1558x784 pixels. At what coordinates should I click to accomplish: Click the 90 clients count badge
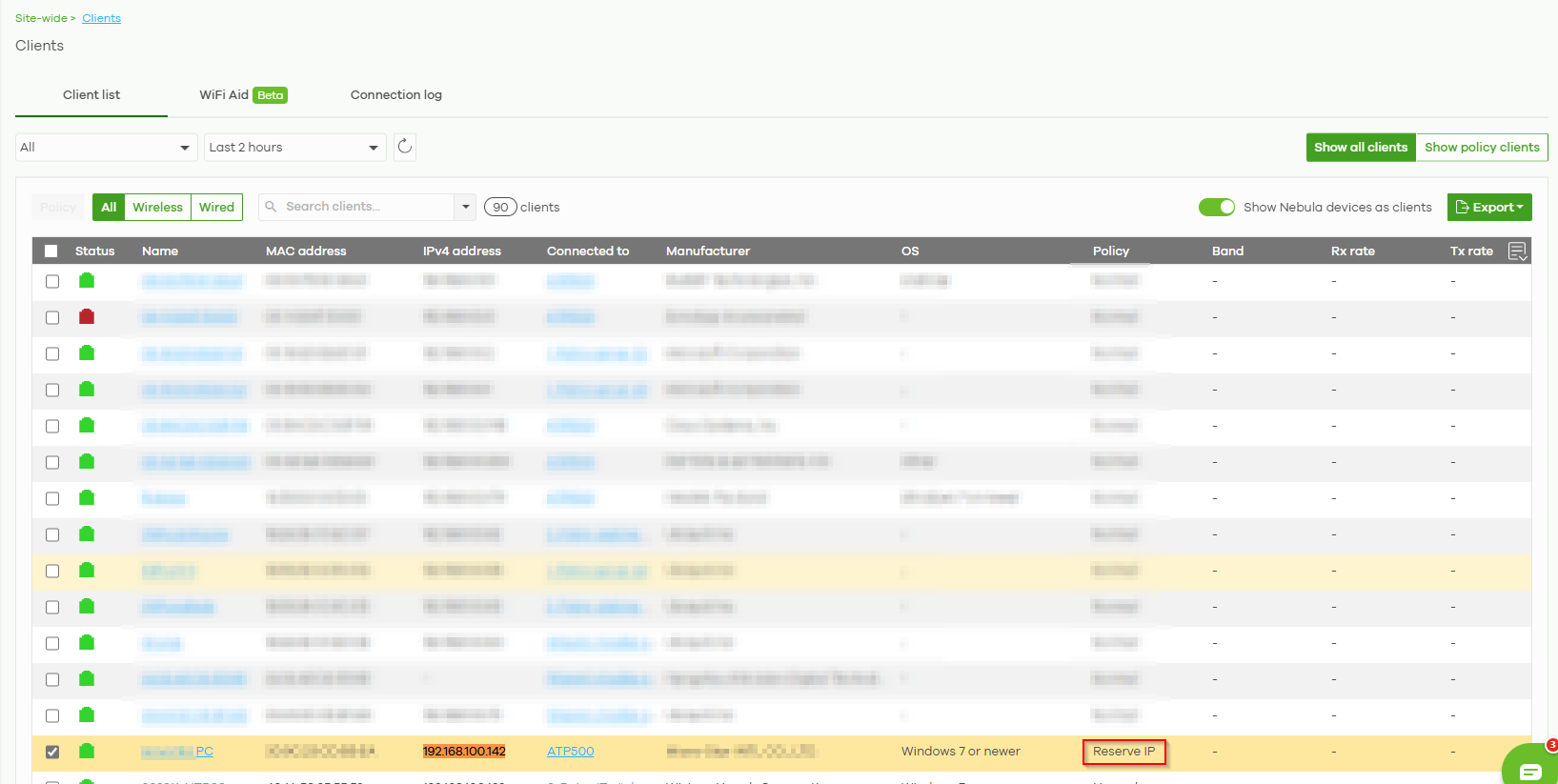500,207
